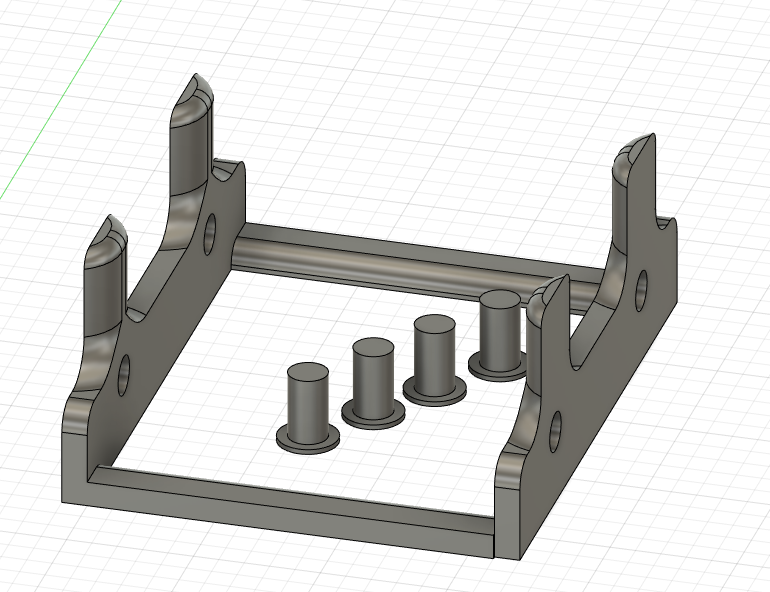Select the third peg from the left
This screenshot has width=770, height=592.
[435, 361]
